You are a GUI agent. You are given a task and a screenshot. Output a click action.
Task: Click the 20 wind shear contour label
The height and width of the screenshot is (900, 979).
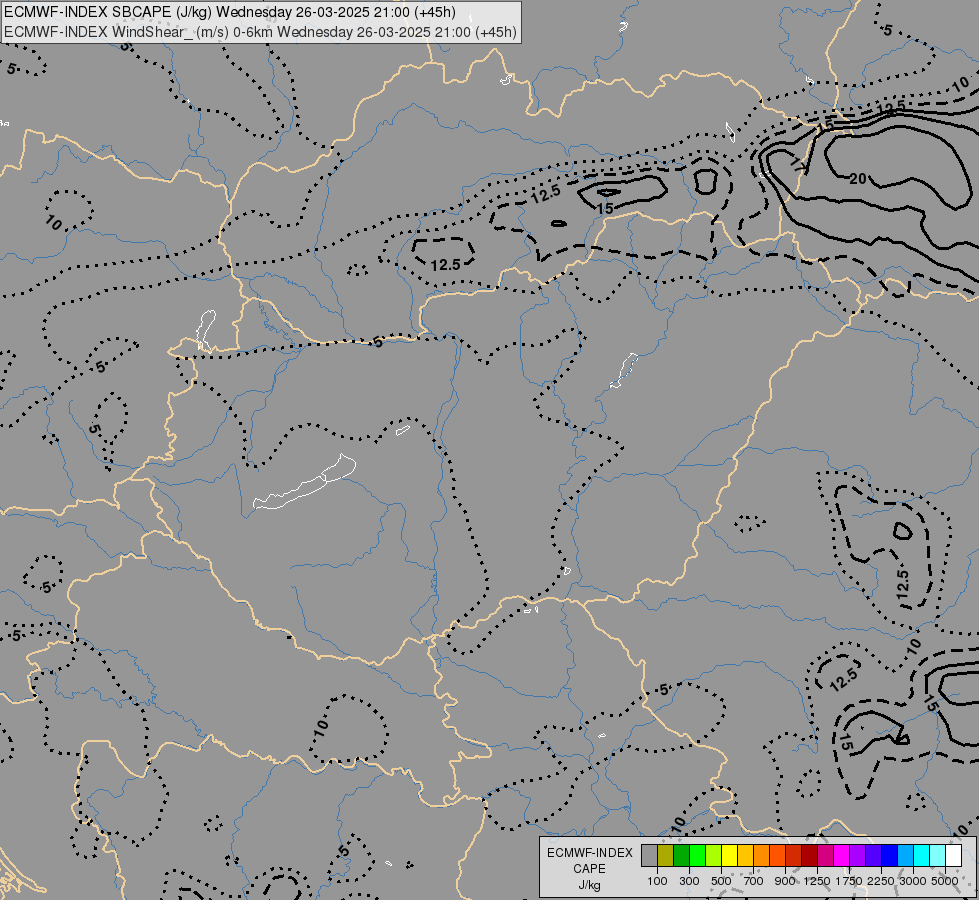[858, 179]
